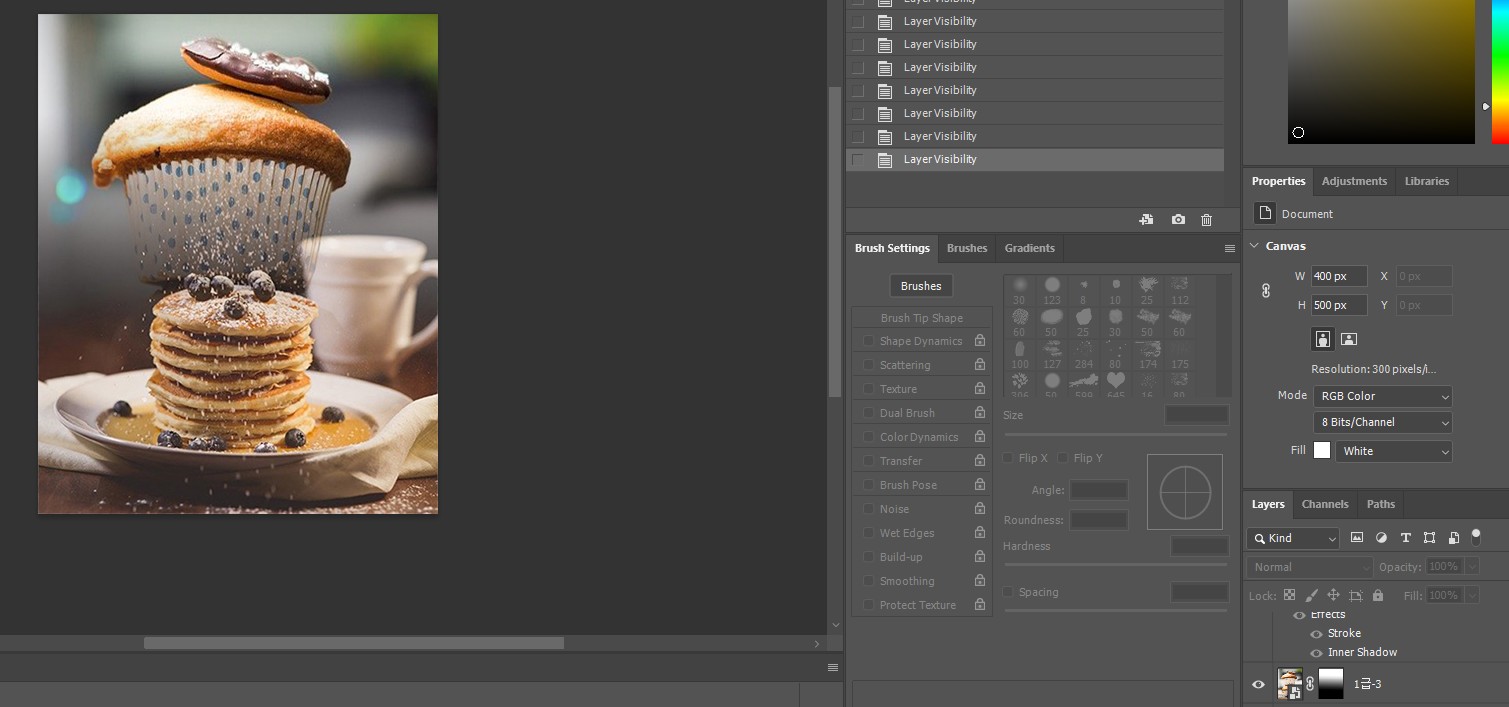The width and height of the screenshot is (1509, 707).
Task: Open the Normal blend mode dropdown
Action: pos(1309,567)
